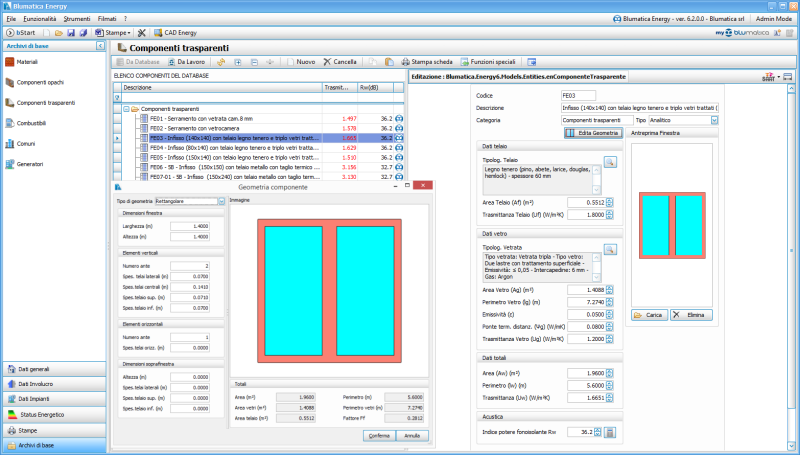Open Componenti opachi in the sidebar

point(34,82)
